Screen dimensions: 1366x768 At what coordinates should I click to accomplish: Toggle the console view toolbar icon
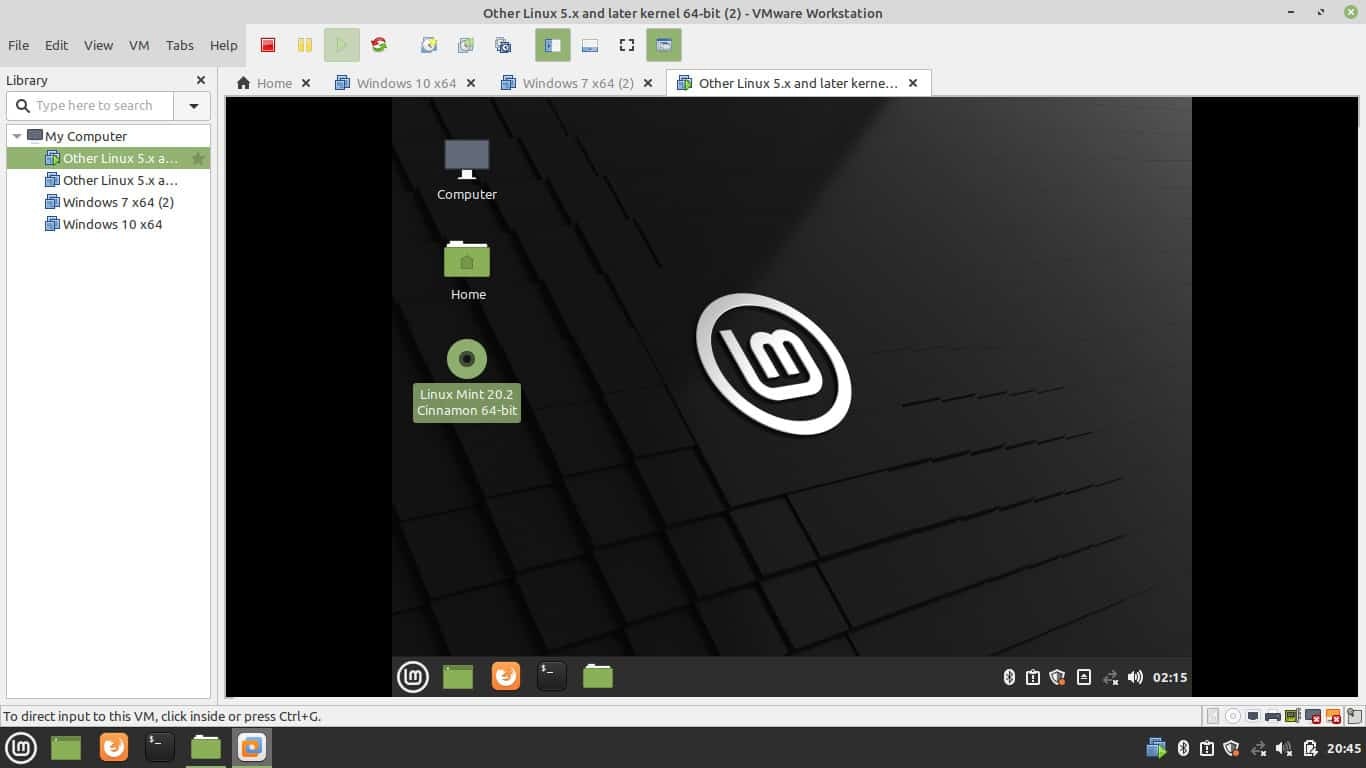[664, 45]
